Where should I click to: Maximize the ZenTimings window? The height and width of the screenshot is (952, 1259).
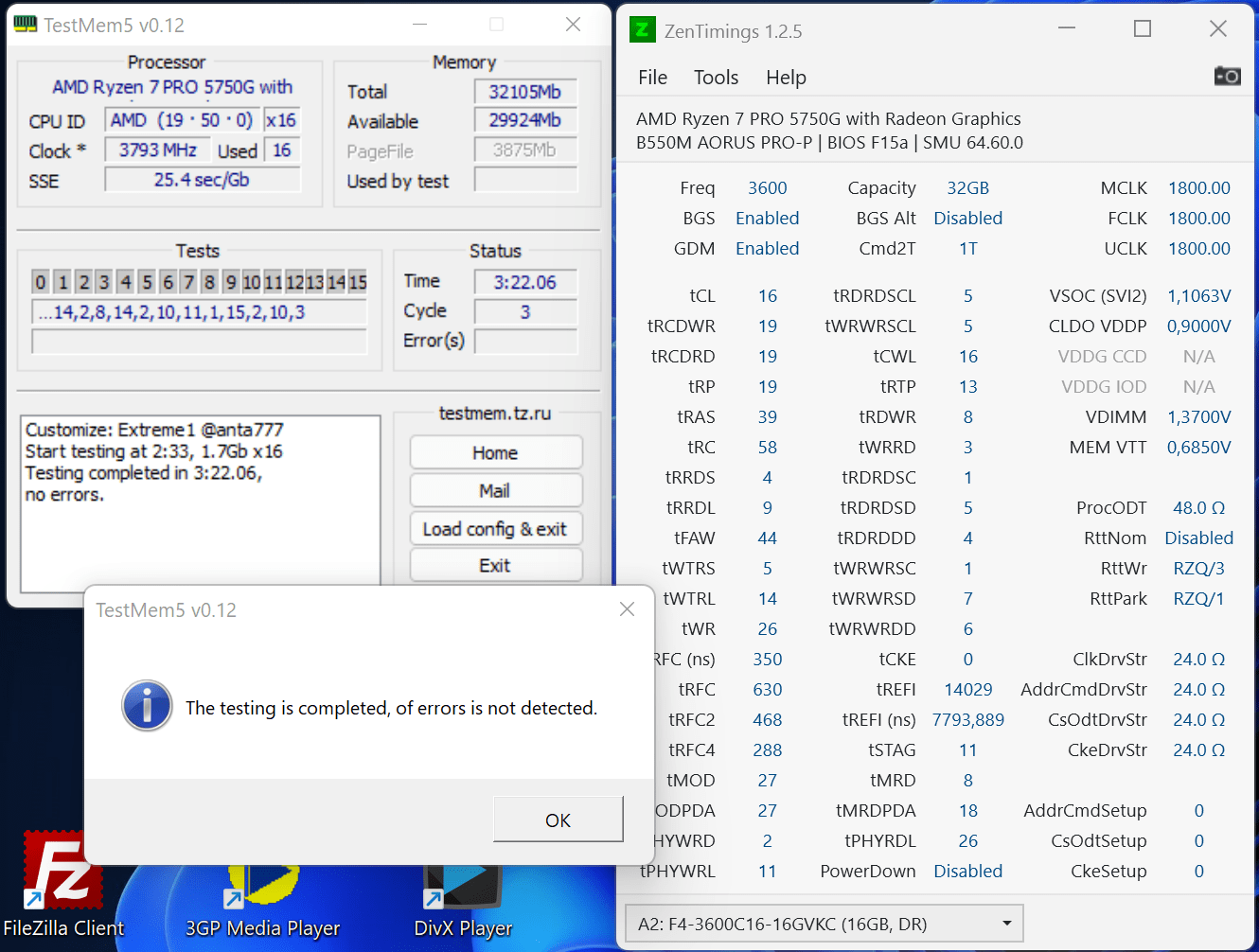pos(1143,29)
